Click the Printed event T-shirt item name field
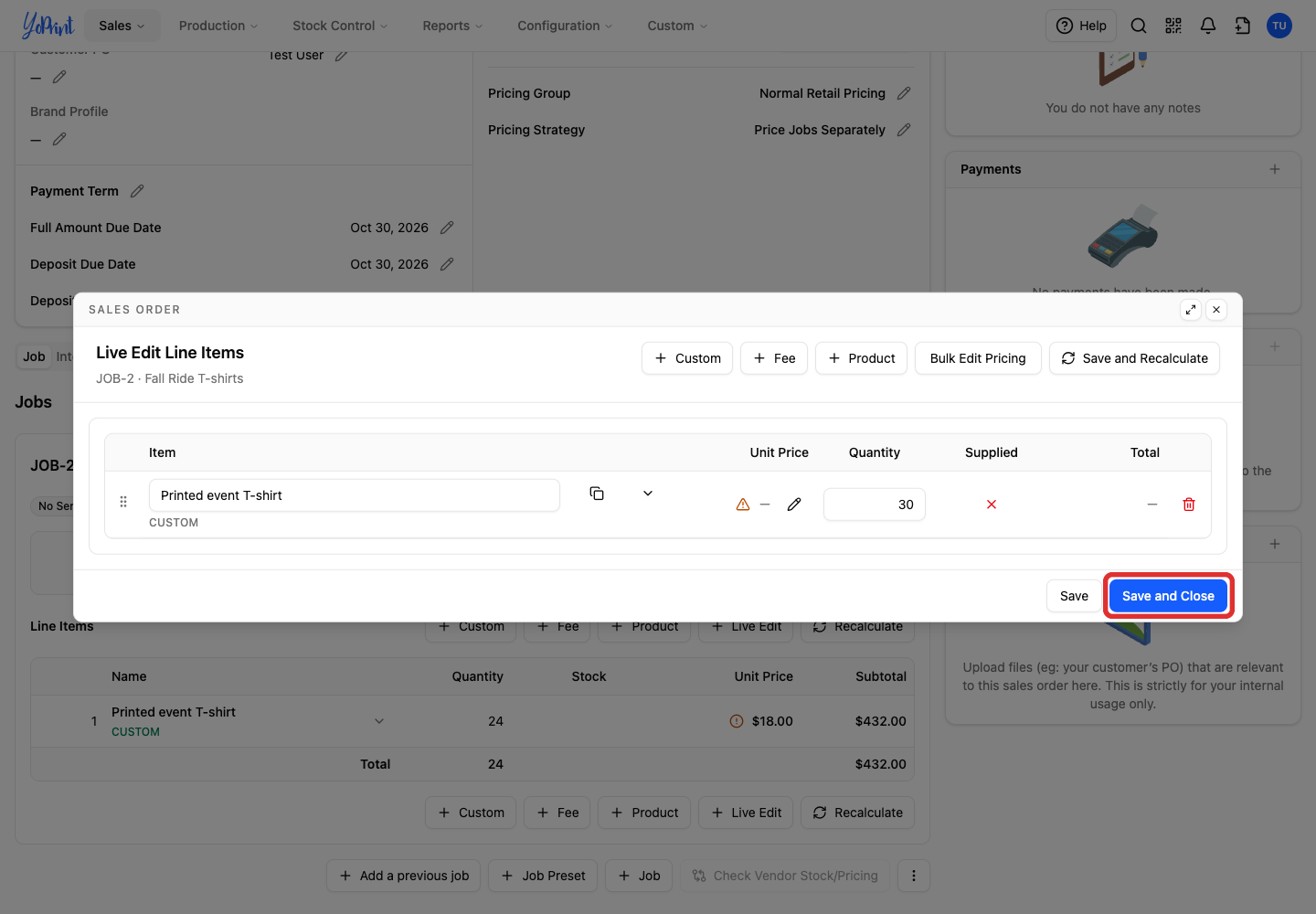 [355, 495]
